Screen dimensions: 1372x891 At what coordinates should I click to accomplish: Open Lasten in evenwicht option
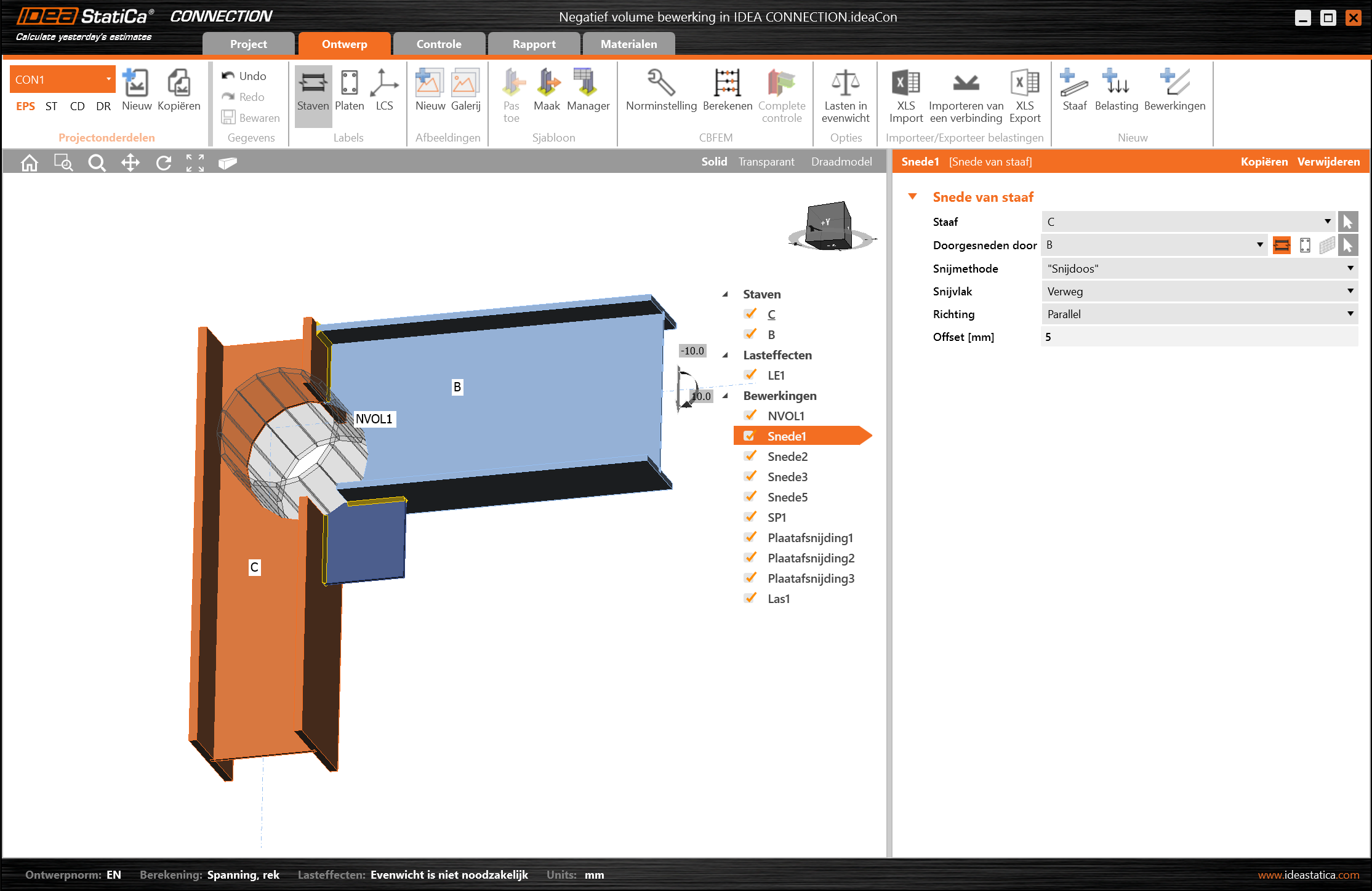845,83
